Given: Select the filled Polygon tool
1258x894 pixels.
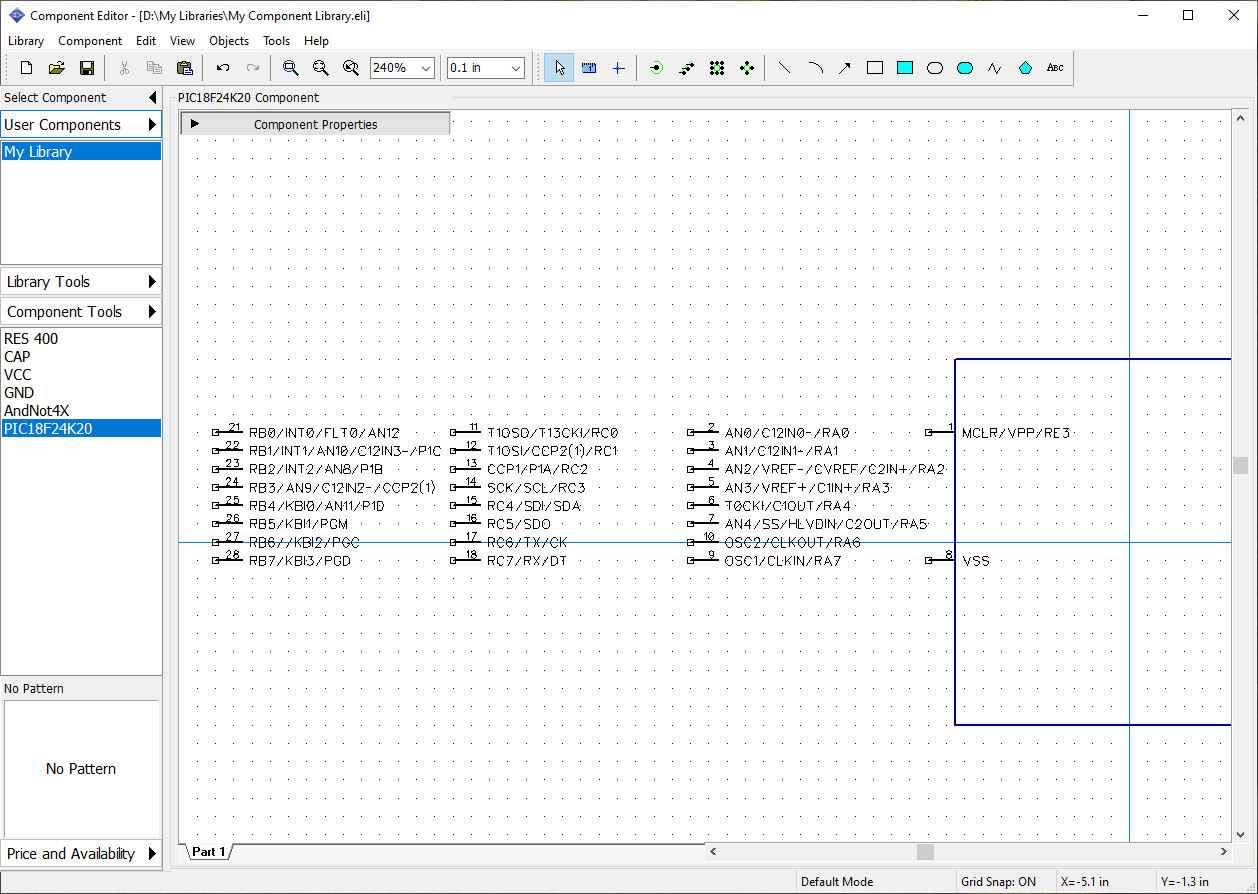Looking at the screenshot, I should pyautogui.click(x=1025, y=68).
